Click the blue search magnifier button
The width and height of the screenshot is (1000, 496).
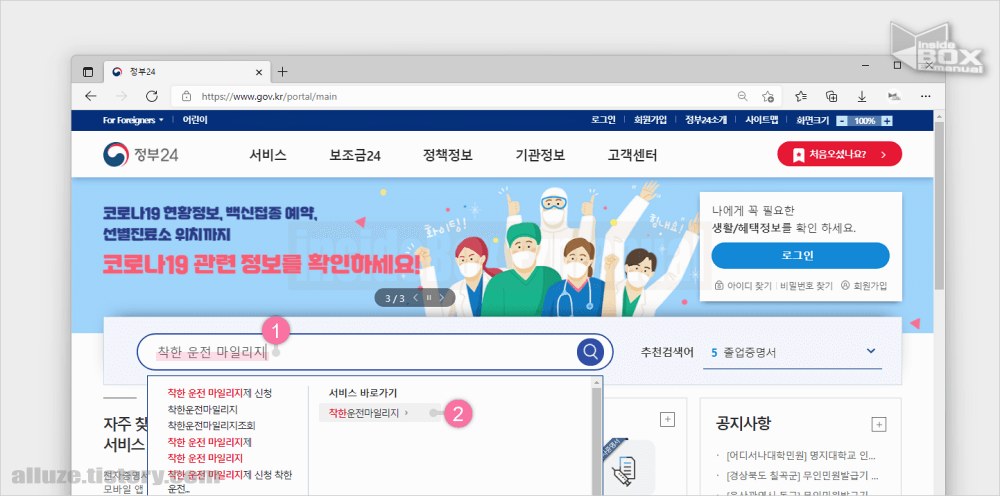coord(591,351)
